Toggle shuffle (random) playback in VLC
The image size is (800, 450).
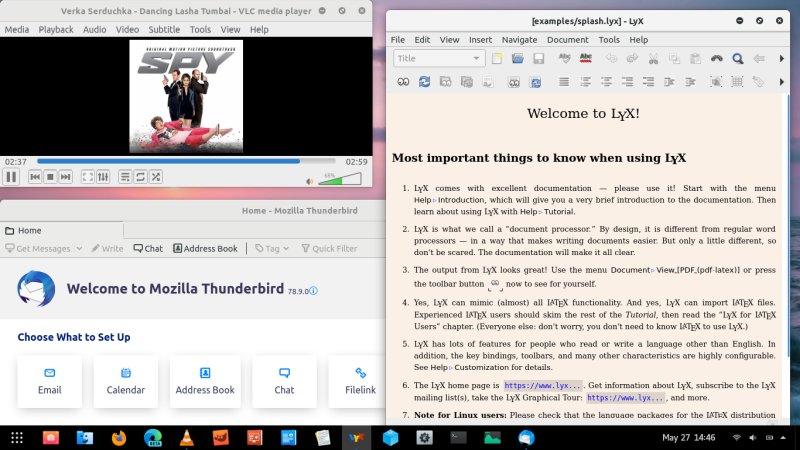pyautogui.click(x=156, y=177)
